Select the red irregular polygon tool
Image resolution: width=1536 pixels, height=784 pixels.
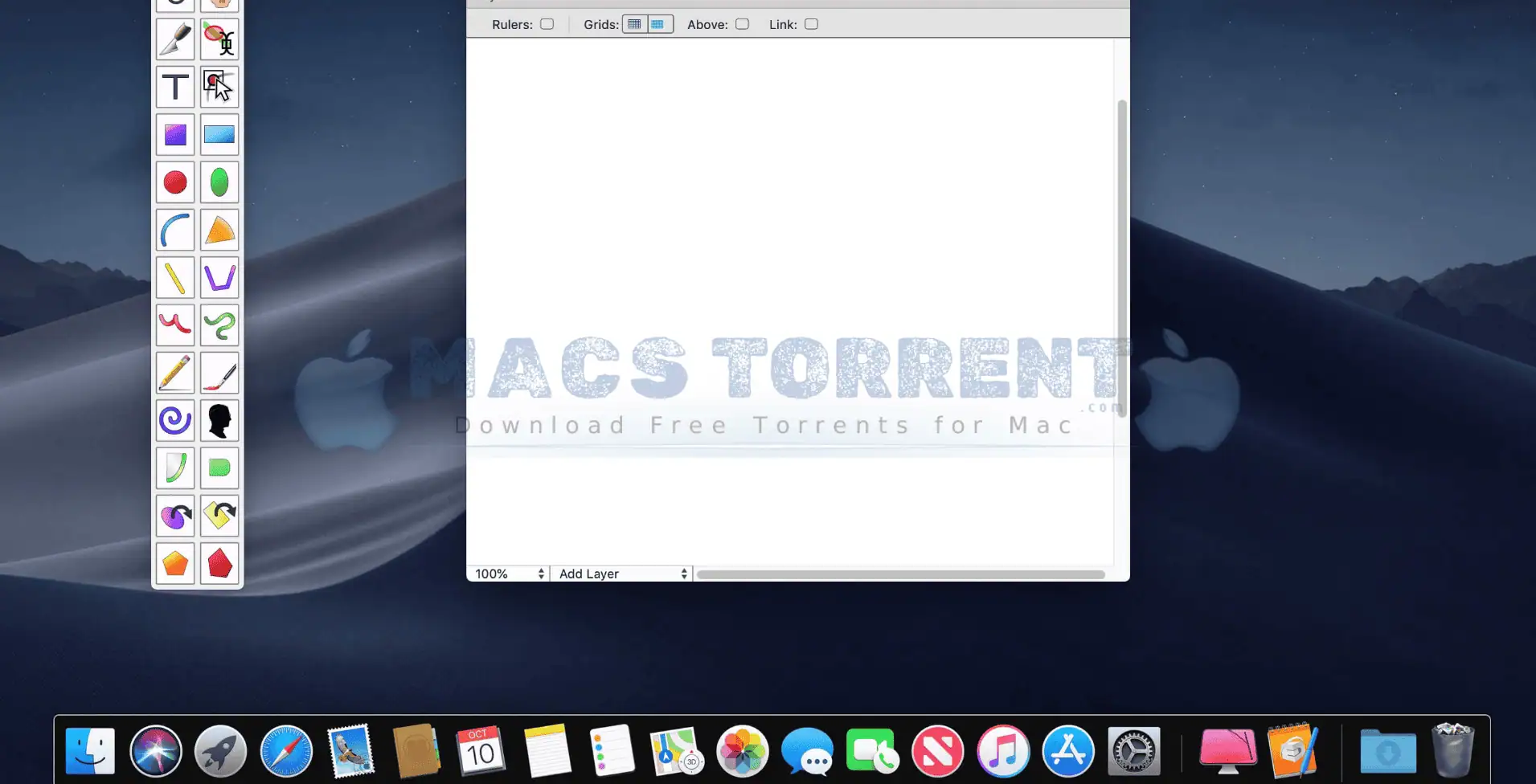pos(219,563)
